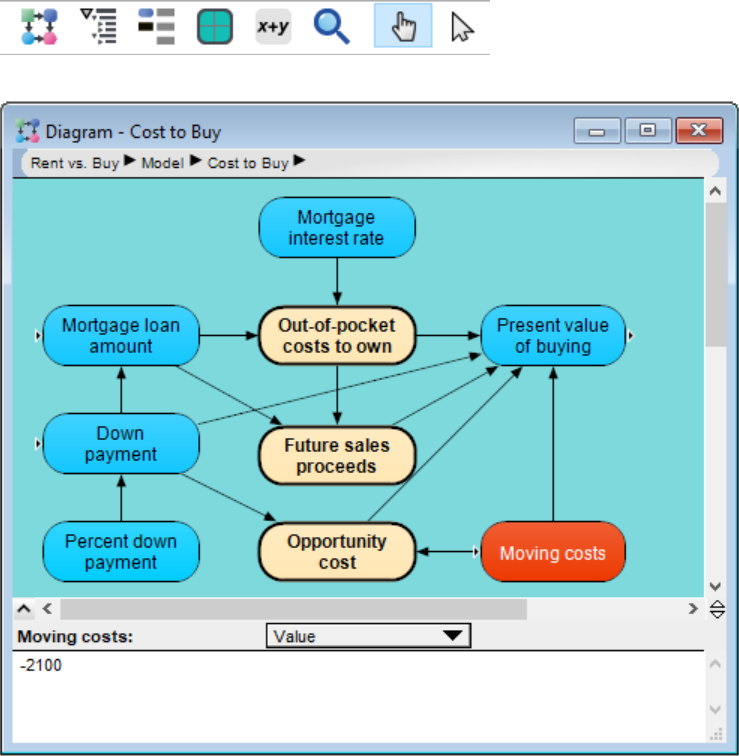This screenshot has width=739, height=756.
Task: Click diagram vertical scrollbar up arrow
Action: (x=715, y=191)
